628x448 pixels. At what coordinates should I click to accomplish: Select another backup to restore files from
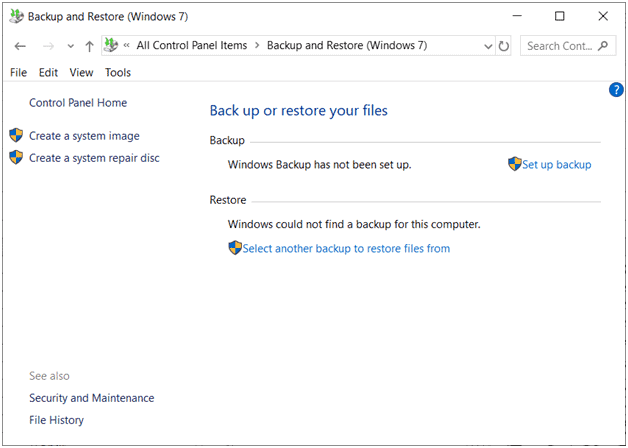[346, 248]
